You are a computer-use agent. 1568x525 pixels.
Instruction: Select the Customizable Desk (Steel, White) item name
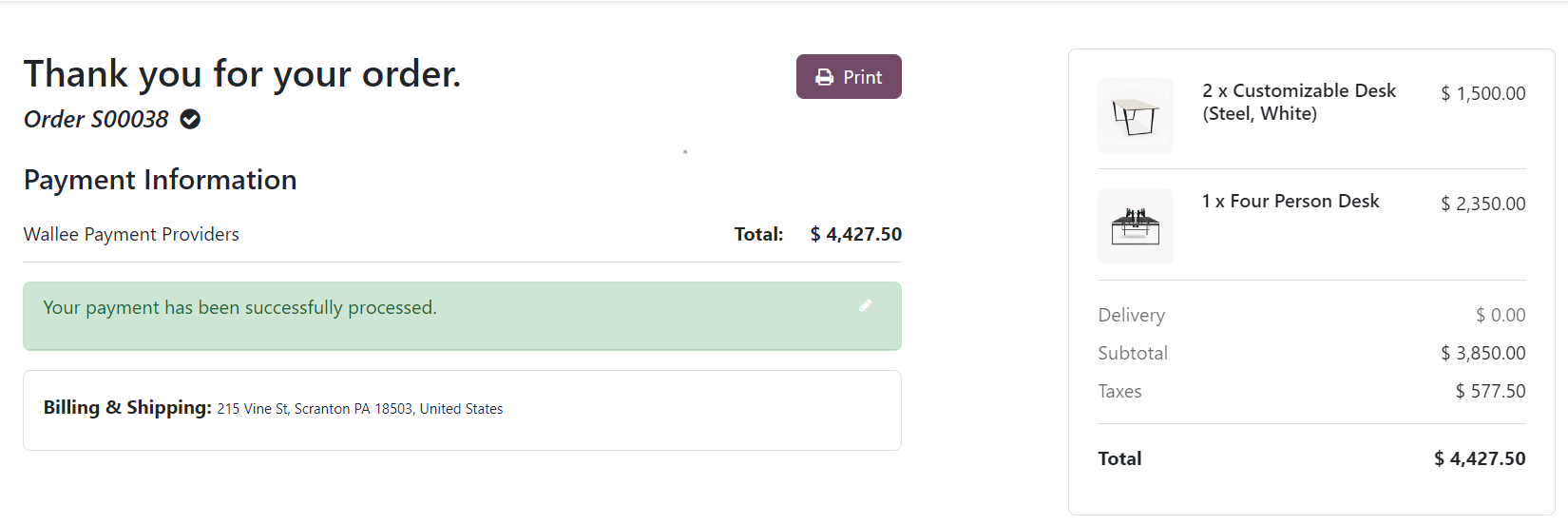pyautogui.click(x=1298, y=102)
